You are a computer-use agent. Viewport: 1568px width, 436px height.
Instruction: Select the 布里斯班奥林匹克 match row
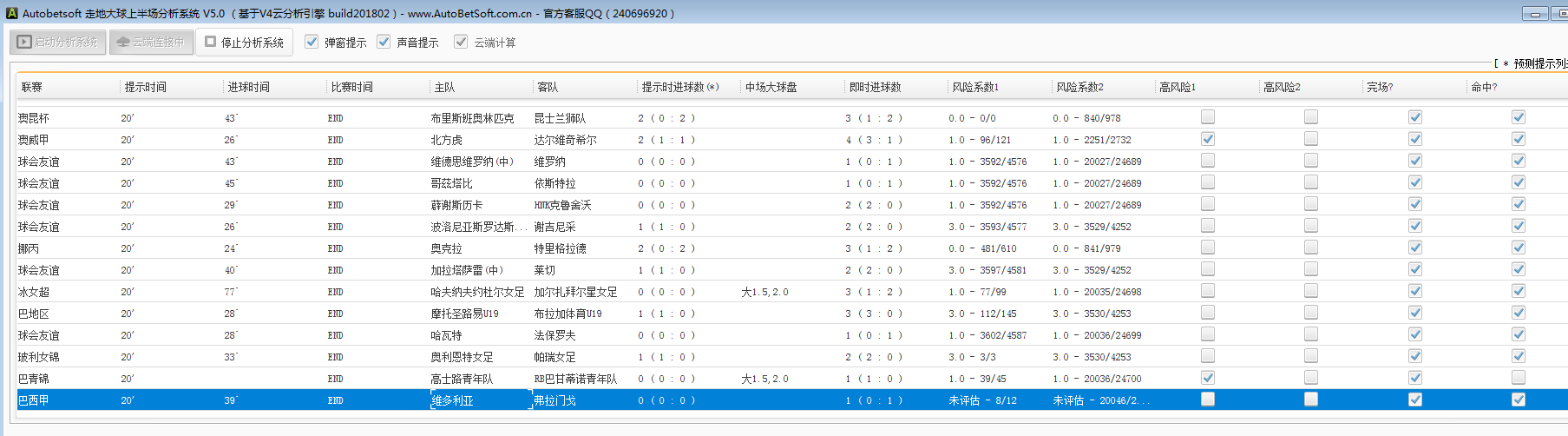[472, 118]
